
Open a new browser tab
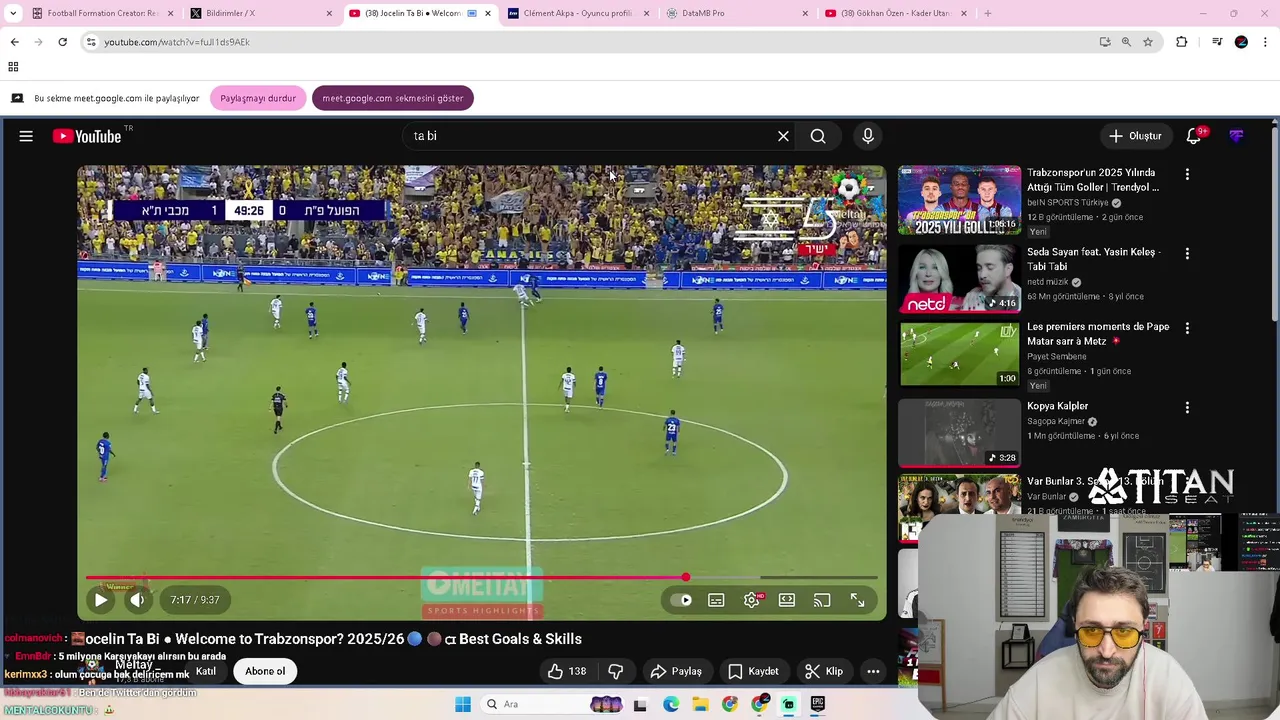988,13
